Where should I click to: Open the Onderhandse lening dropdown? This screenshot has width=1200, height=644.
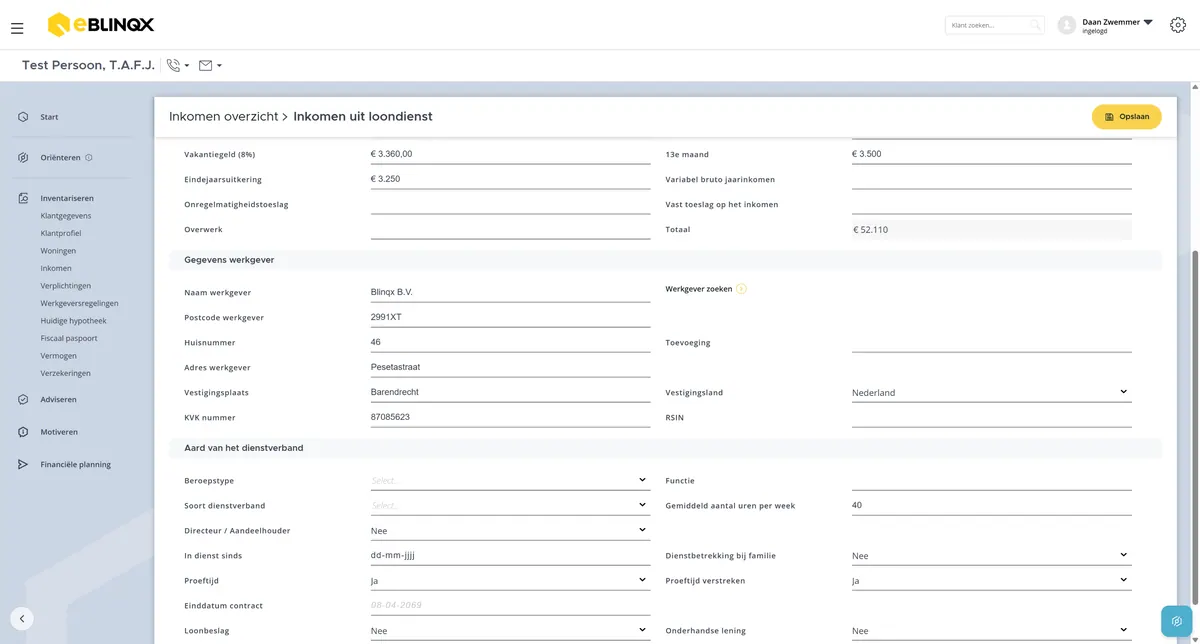[991, 631]
